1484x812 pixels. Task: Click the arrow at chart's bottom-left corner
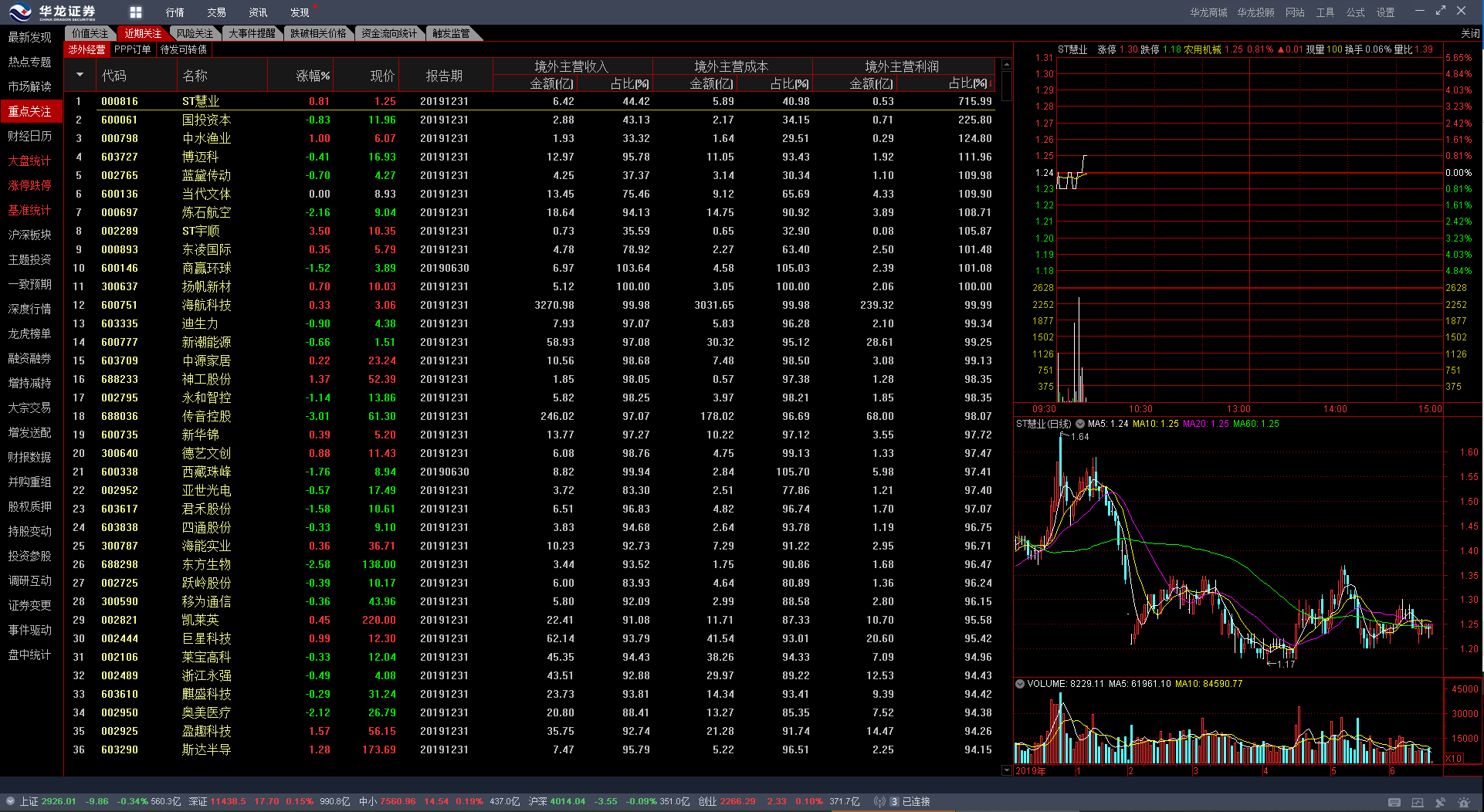[x=1007, y=770]
